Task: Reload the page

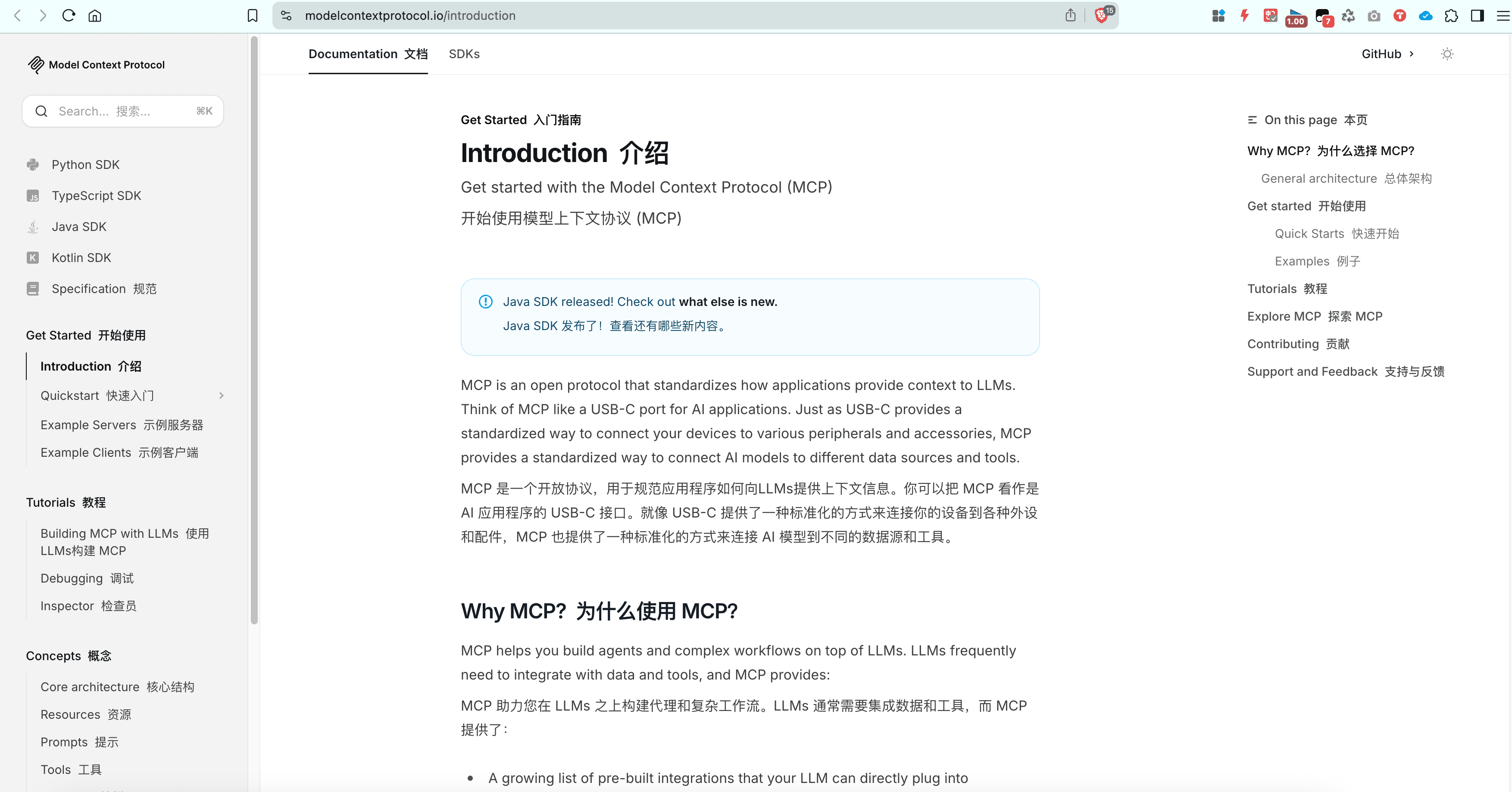Action: pyautogui.click(x=69, y=16)
